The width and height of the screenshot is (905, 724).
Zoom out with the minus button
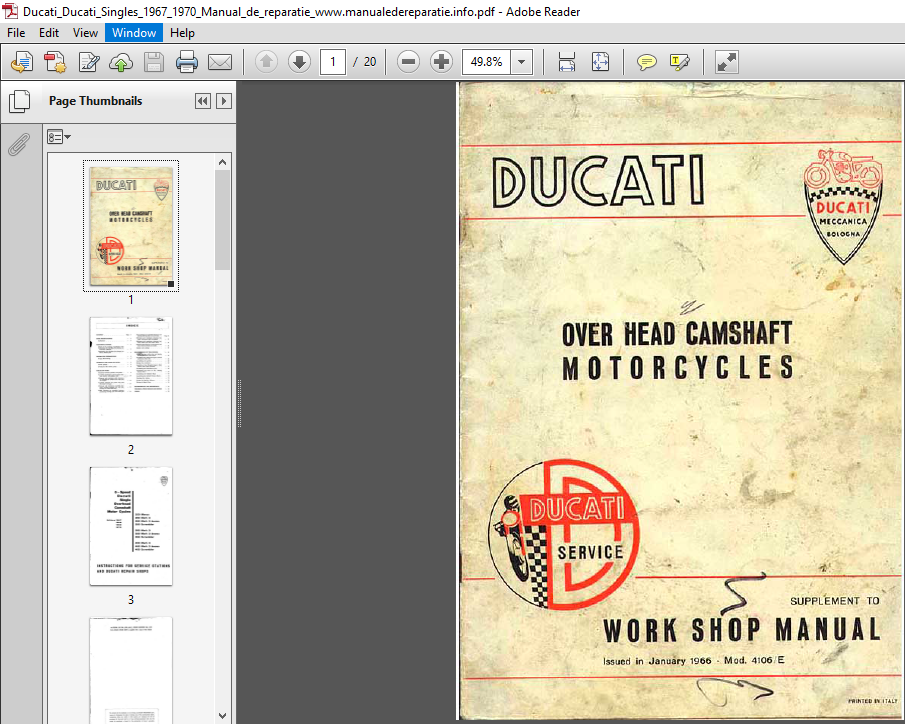click(409, 62)
